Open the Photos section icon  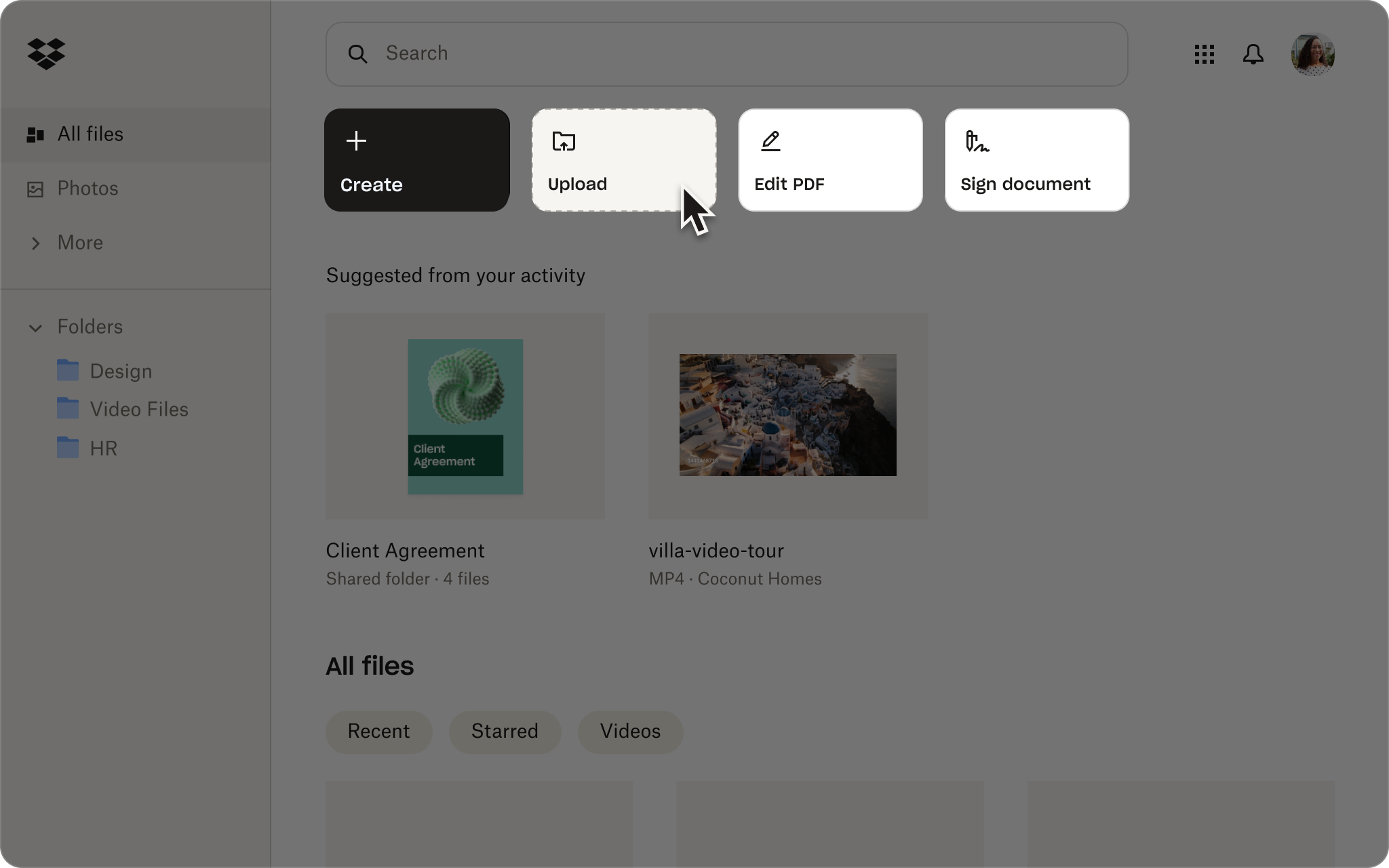(x=35, y=189)
